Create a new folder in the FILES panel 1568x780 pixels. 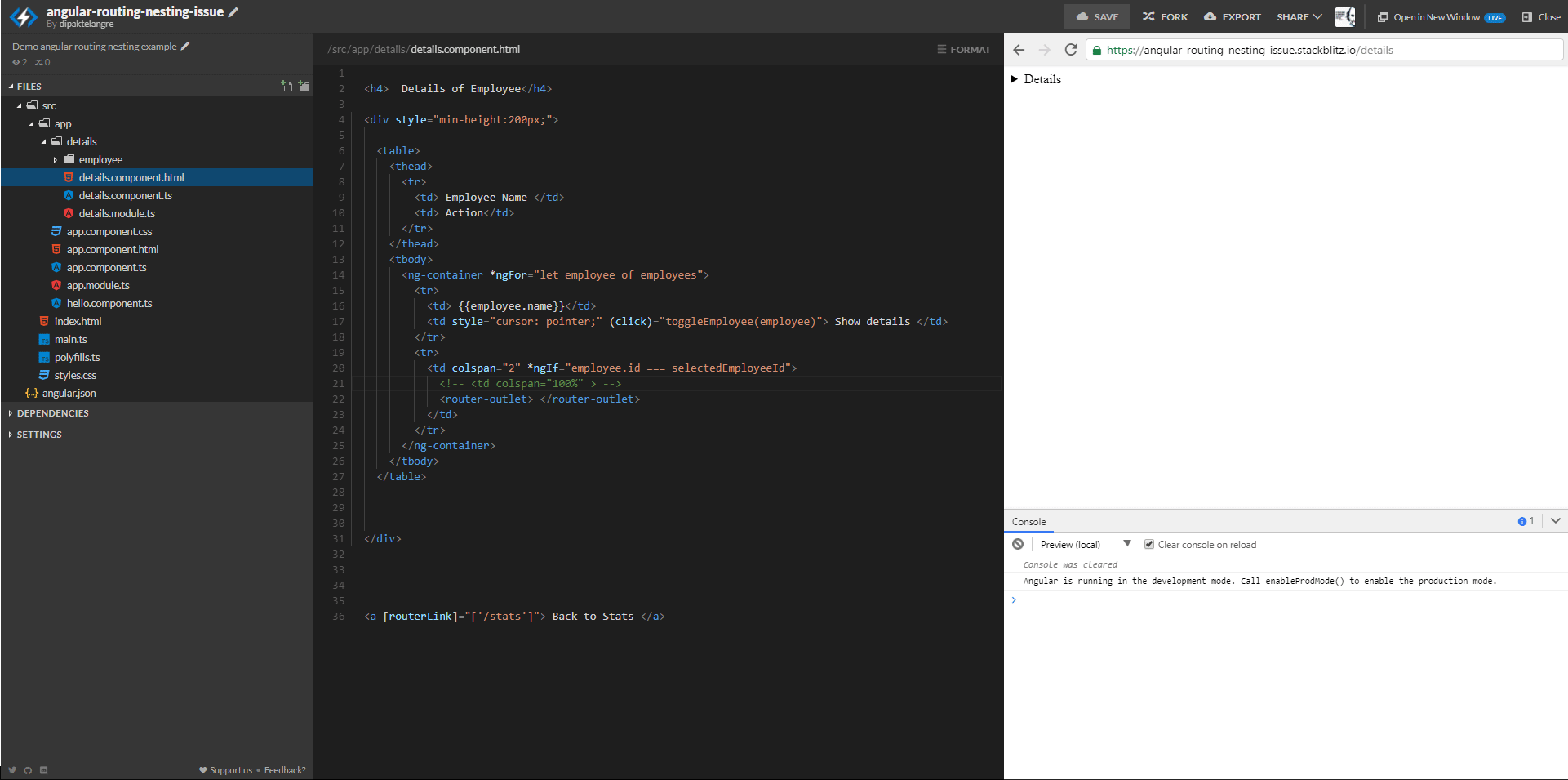tap(303, 85)
